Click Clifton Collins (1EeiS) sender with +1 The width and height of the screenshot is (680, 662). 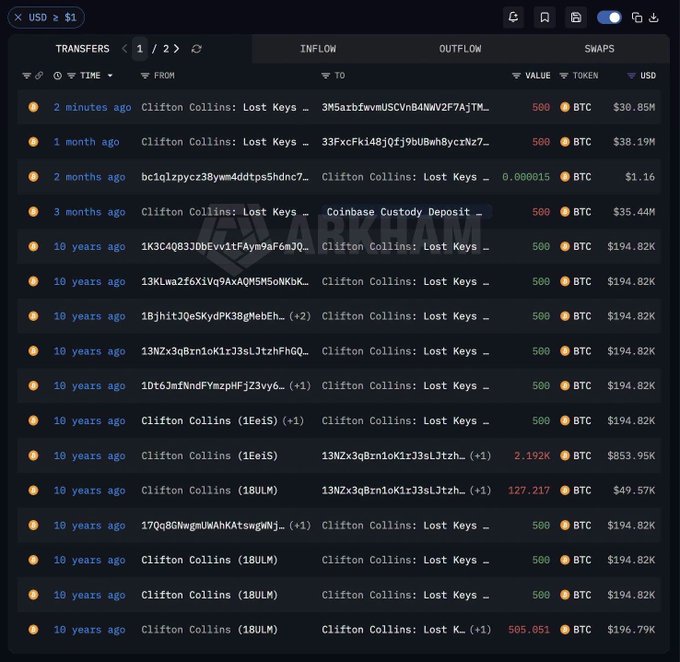[x=209, y=420]
